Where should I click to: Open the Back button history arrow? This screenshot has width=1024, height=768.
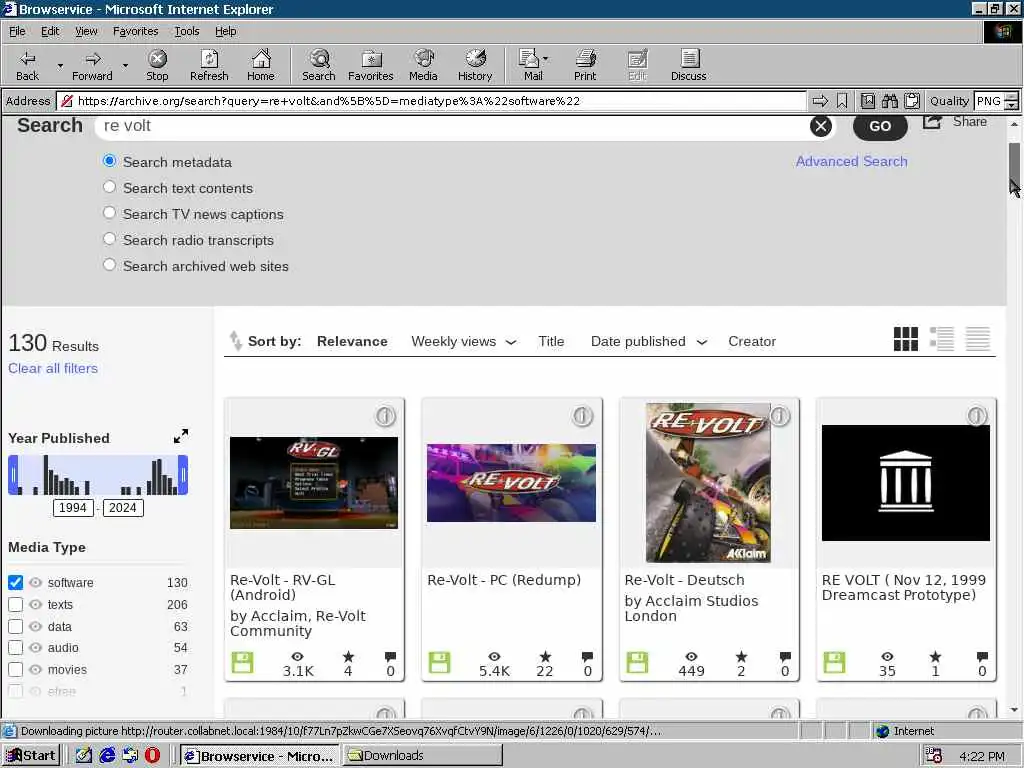click(60, 65)
